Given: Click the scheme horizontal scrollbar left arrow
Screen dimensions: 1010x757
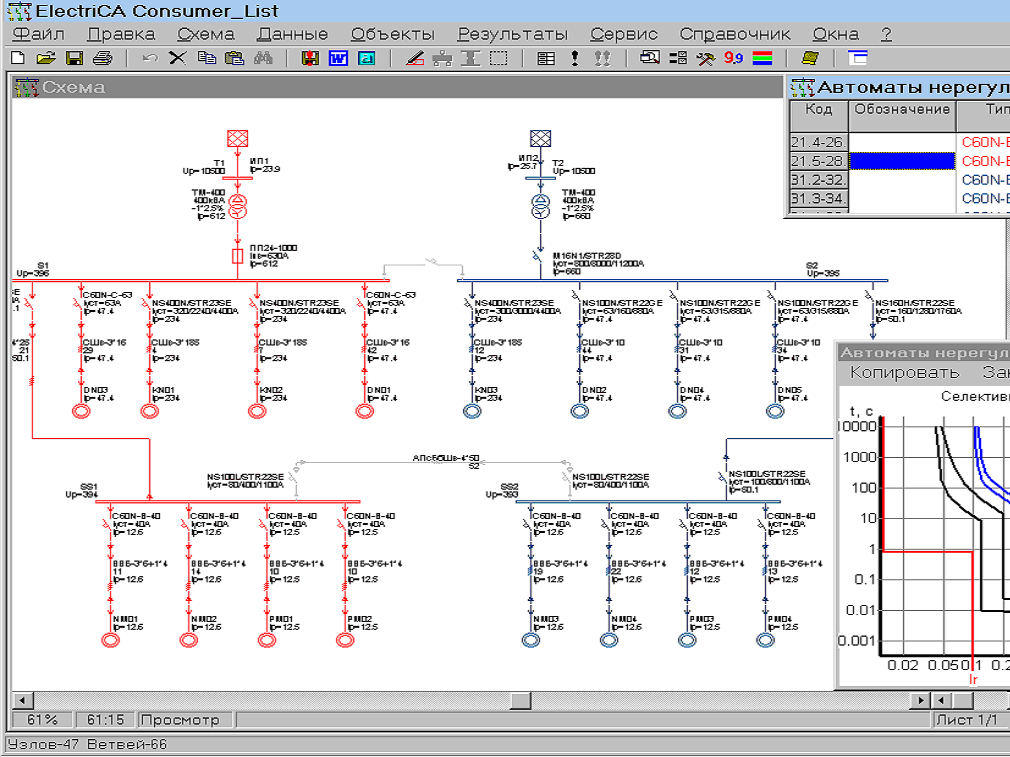Looking at the screenshot, I should click(23, 700).
